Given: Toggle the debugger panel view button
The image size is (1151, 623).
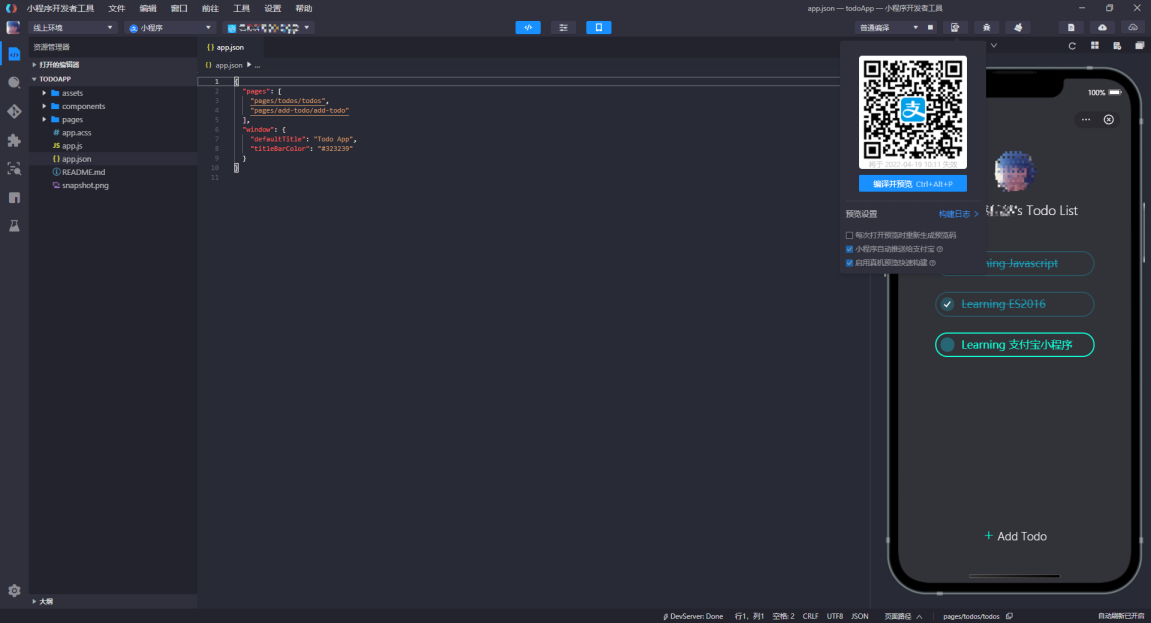Looking at the screenshot, I should [563, 27].
